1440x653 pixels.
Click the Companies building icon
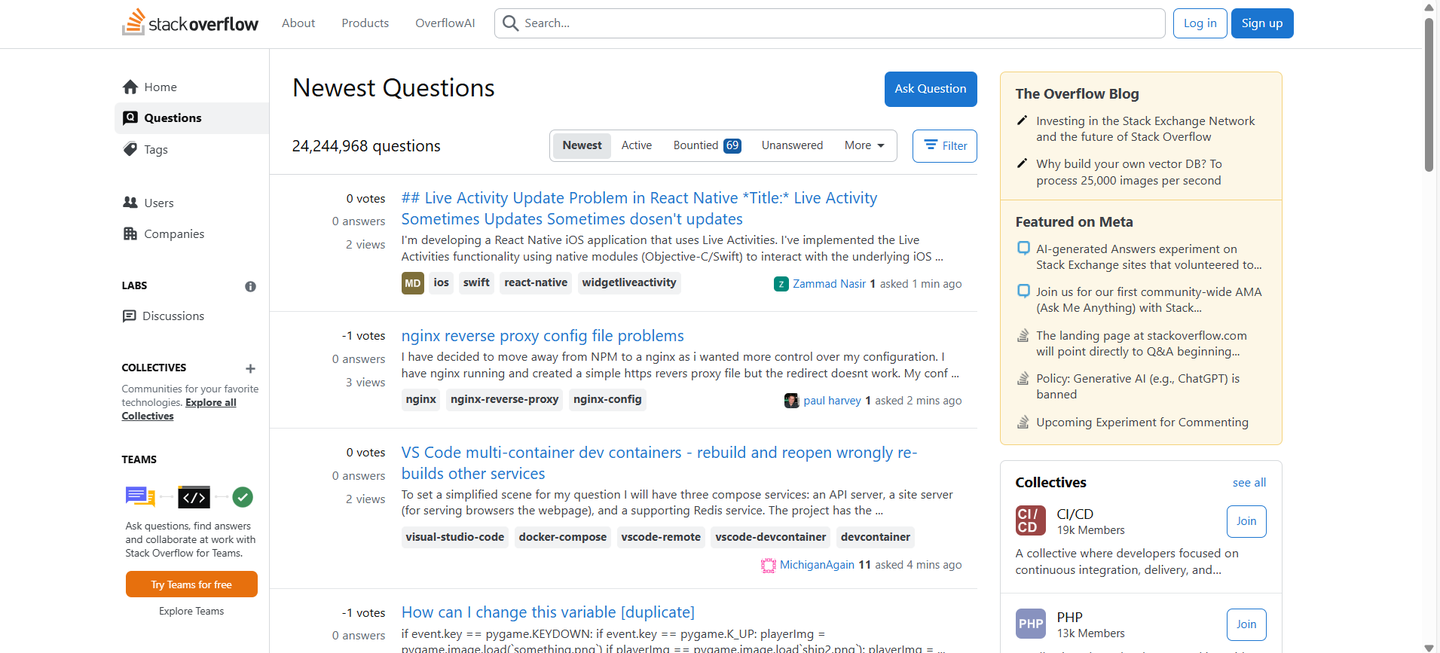coord(130,234)
